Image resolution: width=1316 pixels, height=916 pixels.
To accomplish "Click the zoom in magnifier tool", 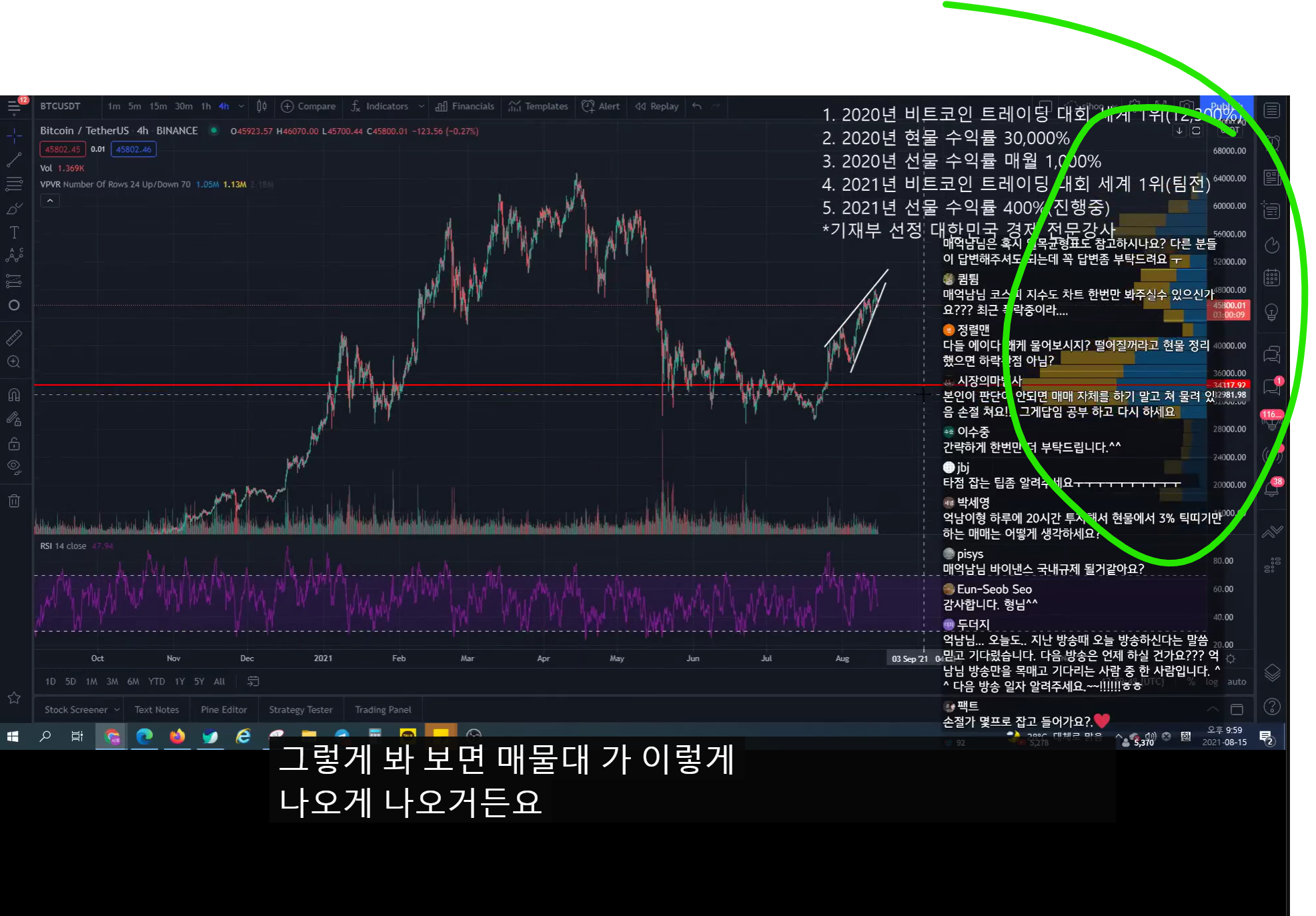I will 14,362.
